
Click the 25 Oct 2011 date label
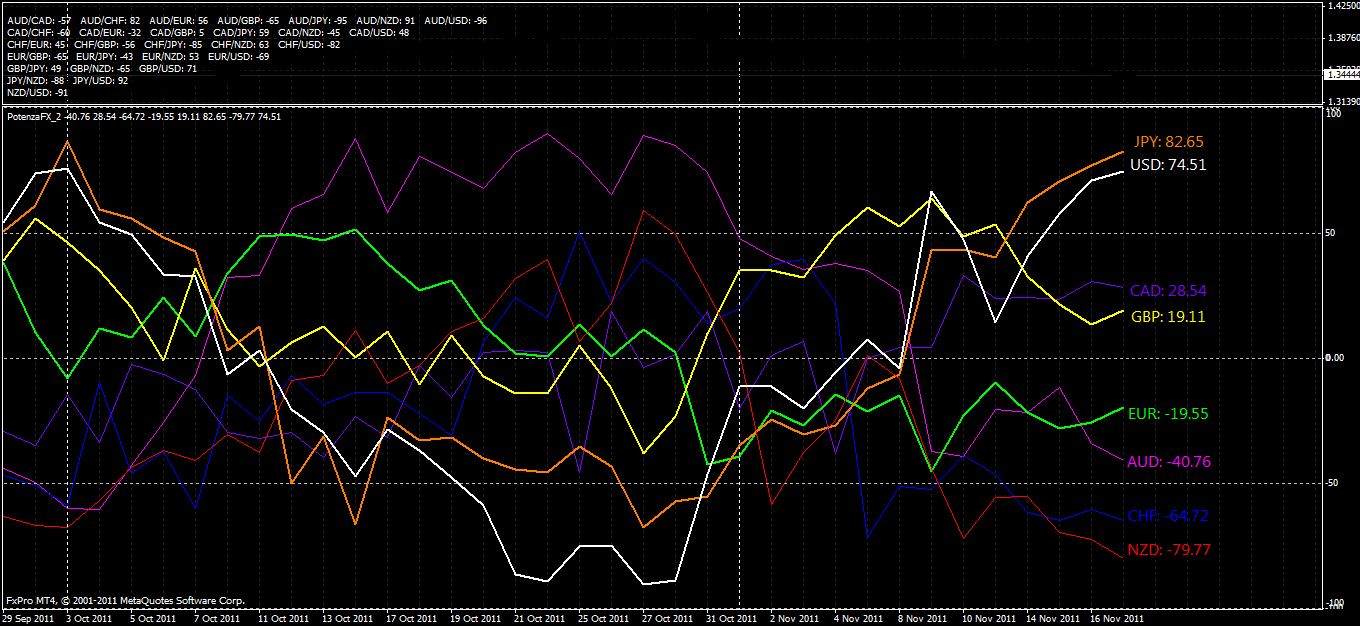pos(603,619)
